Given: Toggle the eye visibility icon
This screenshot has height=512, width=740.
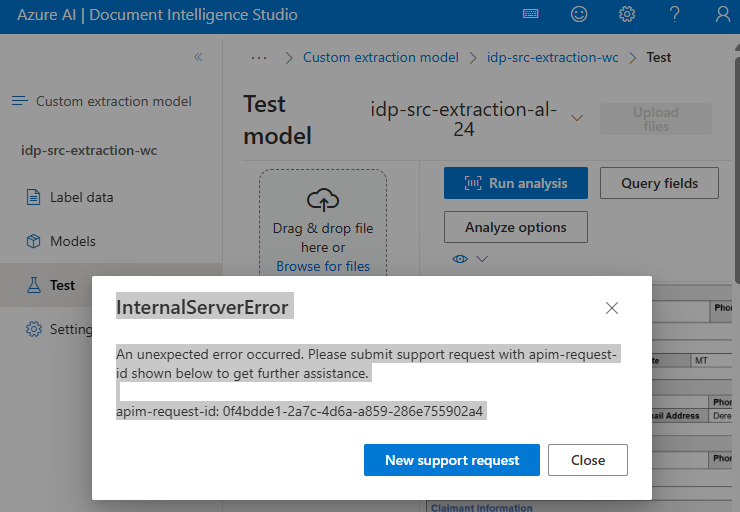Looking at the screenshot, I should point(460,259).
